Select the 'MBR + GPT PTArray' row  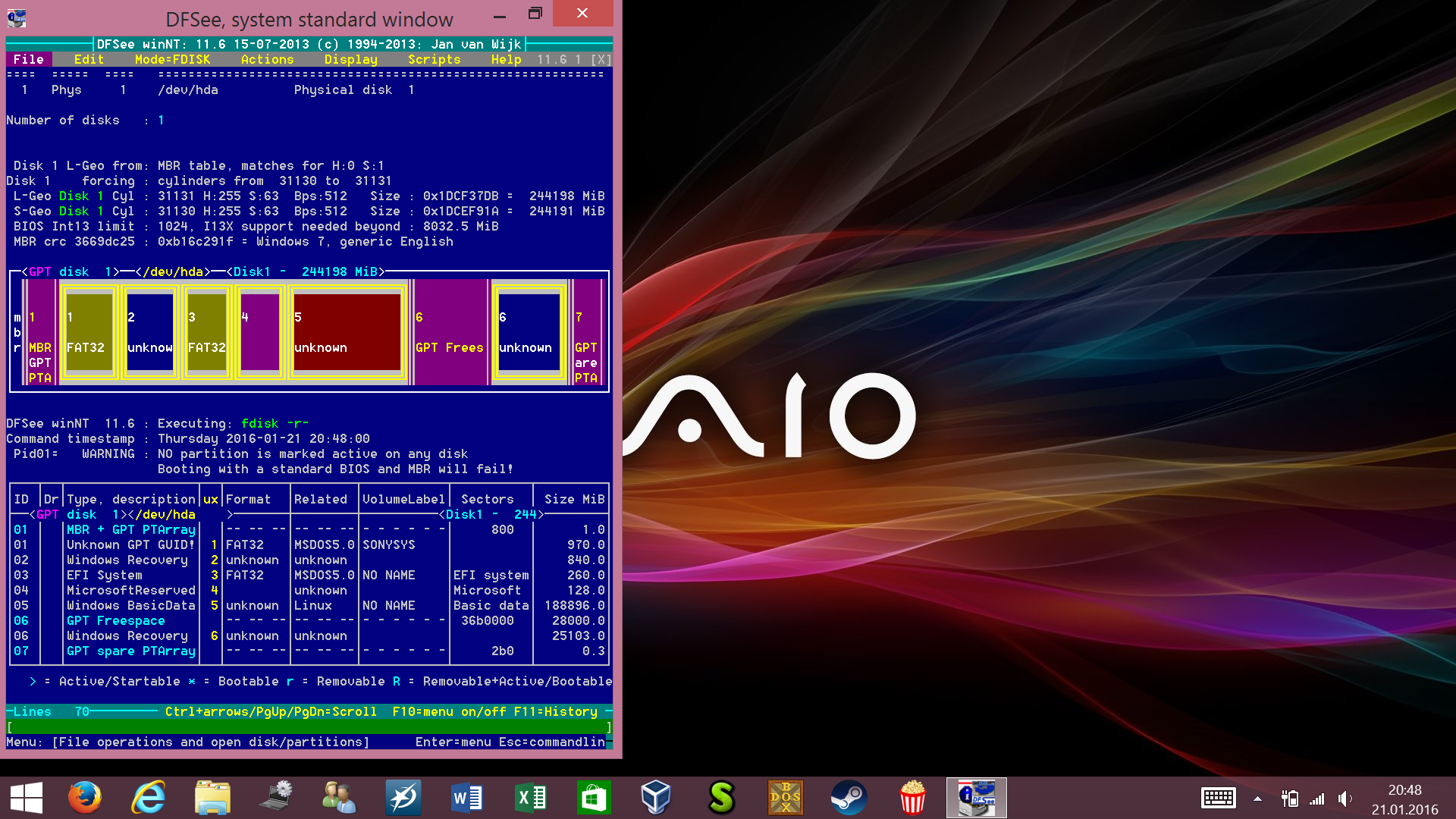coord(309,529)
